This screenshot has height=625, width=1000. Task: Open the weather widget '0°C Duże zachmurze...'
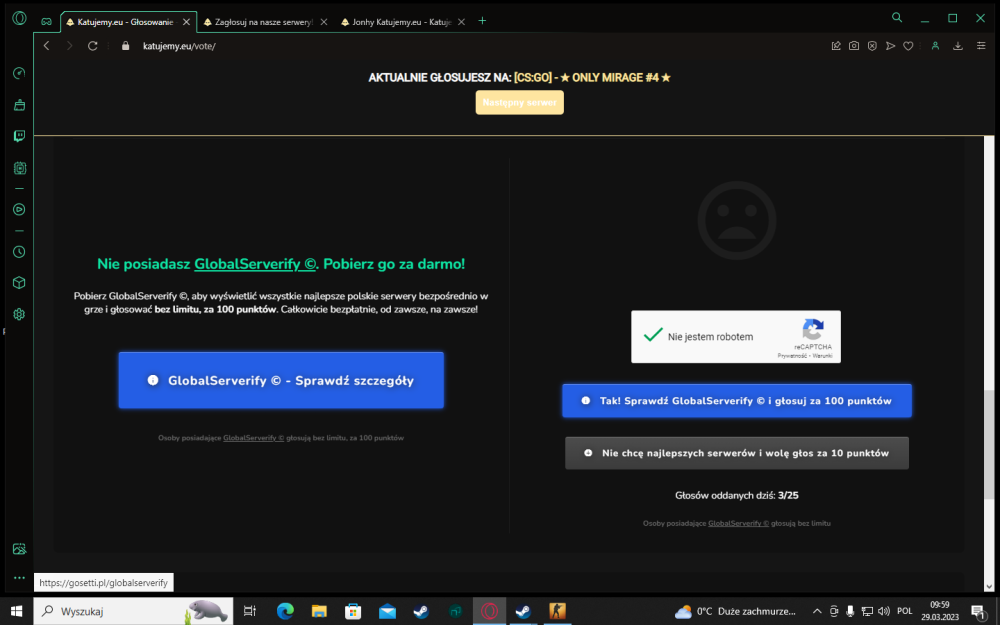(x=735, y=611)
